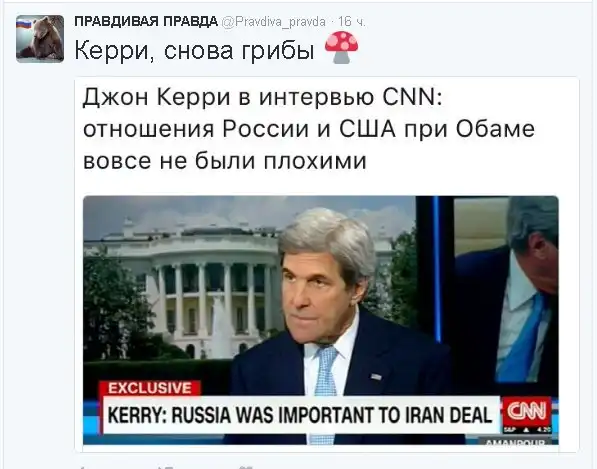Click headline text вовсе не были плохими
This screenshot has width=597, height=469.
(225, 160)
